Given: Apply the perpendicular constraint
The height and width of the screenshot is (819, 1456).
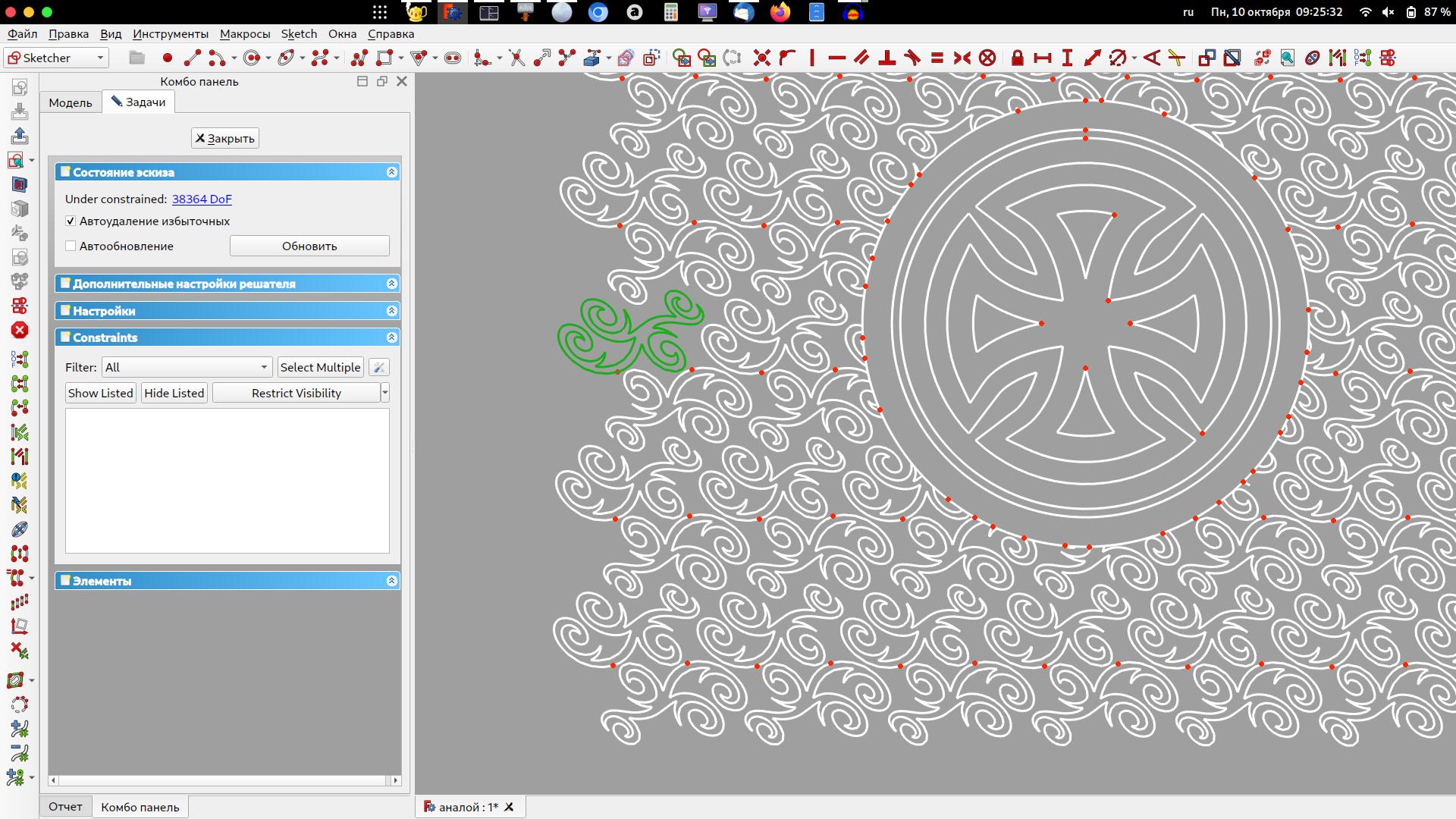Looking at the screenshot, I should click(886, 58).
